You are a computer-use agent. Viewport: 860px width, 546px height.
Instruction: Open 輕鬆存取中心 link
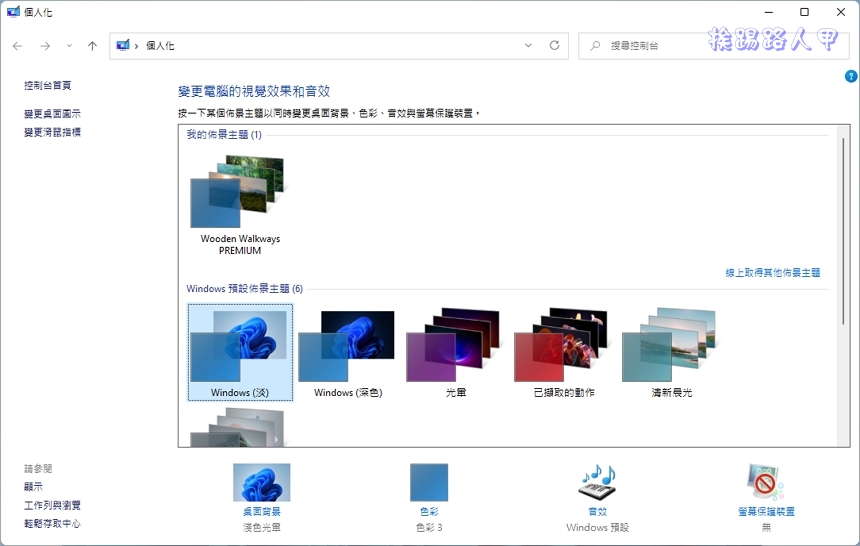coord(52,524)
